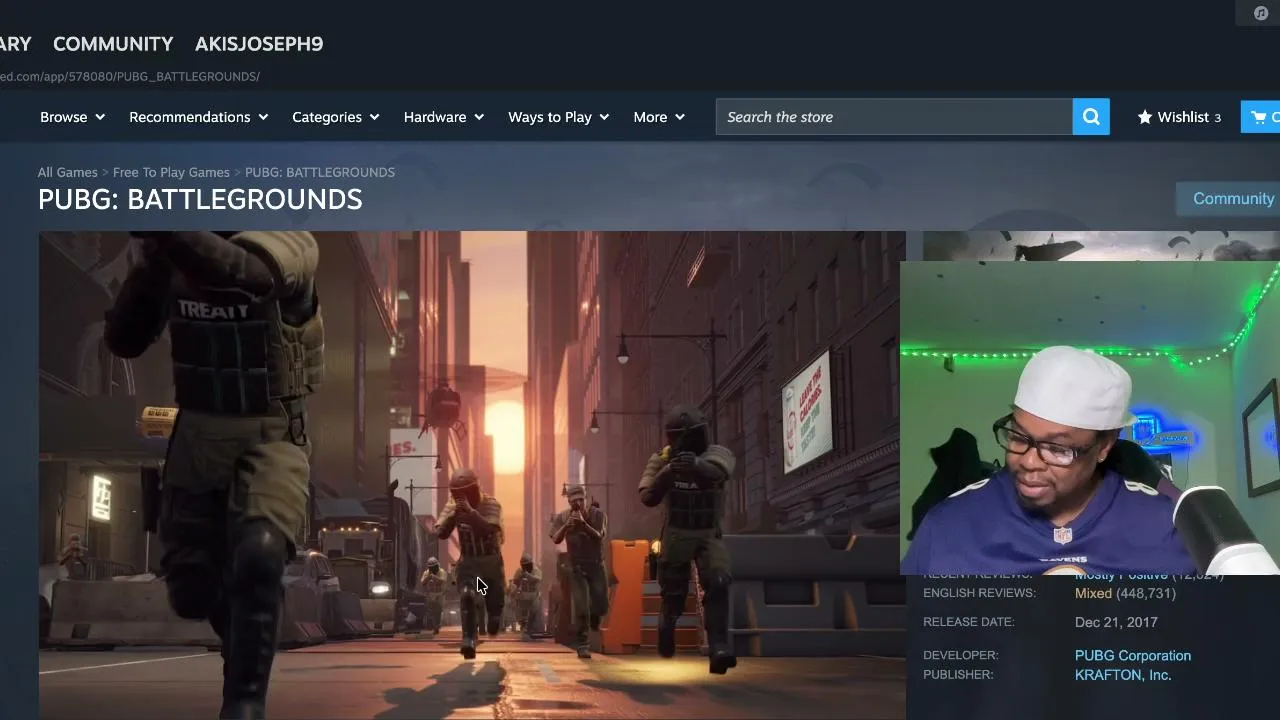Click the Search the store field
Image resolution: width=1280 pixels, height=720 pixels.
[894, 117]
